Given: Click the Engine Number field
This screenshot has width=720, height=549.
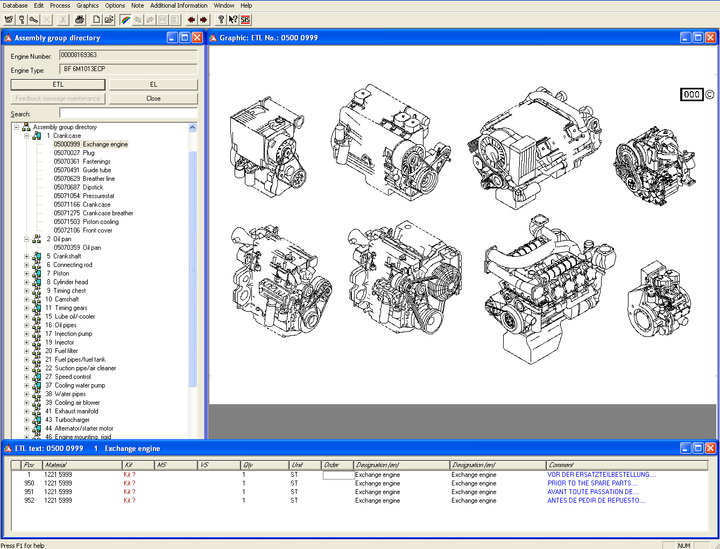Looking at the screenshot, I should (128, 56).
